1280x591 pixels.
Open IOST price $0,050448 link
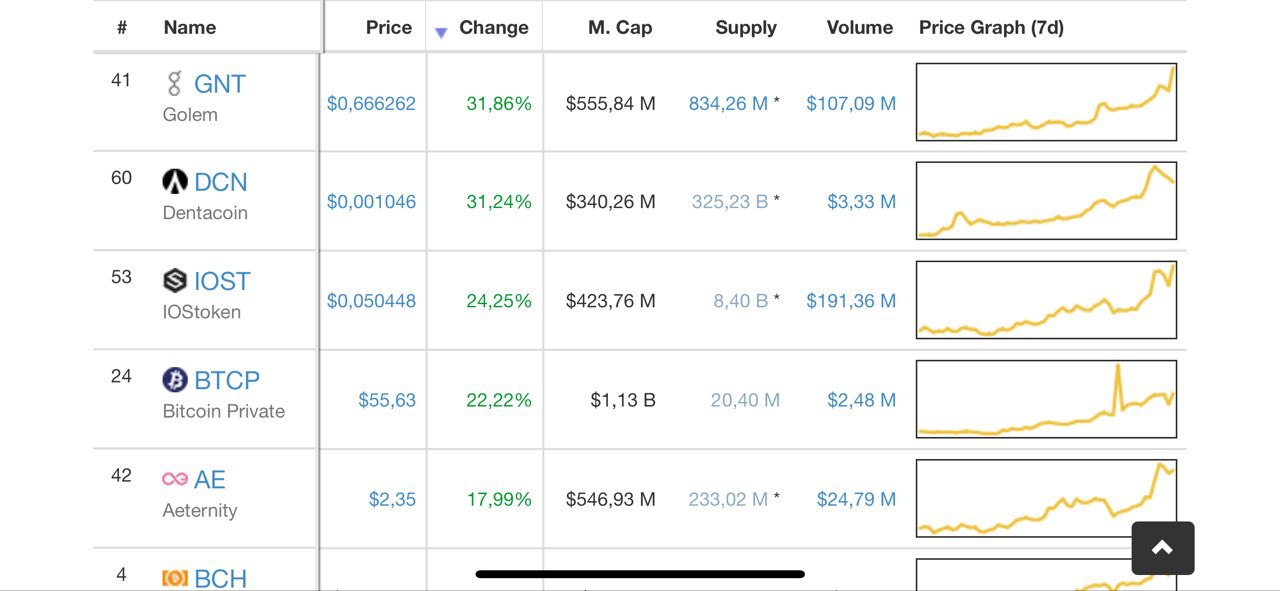[x=371, y=301]
